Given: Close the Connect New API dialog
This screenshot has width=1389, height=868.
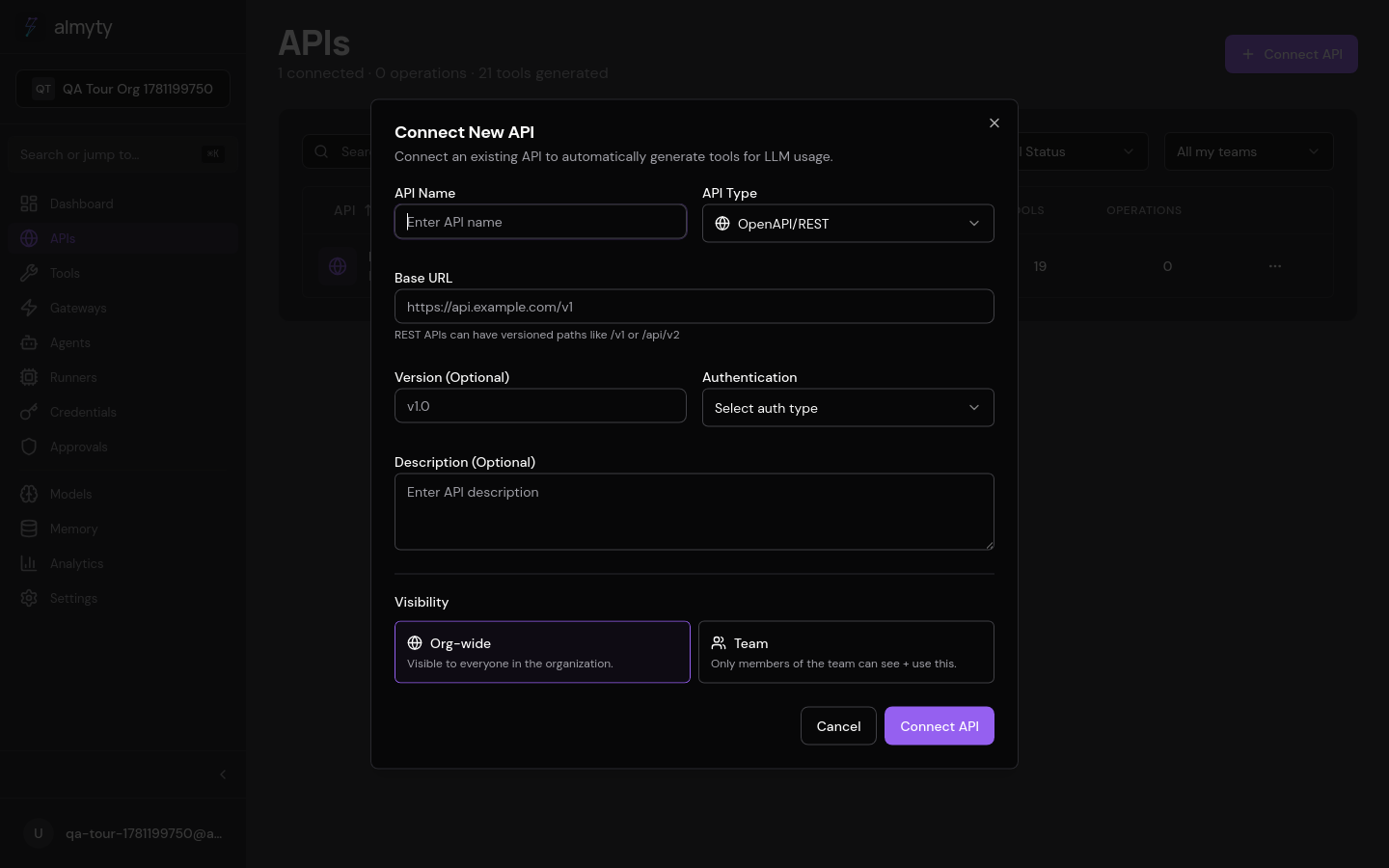Looking at the screenshot, I should pyautogui.click(x=994, y=123).
